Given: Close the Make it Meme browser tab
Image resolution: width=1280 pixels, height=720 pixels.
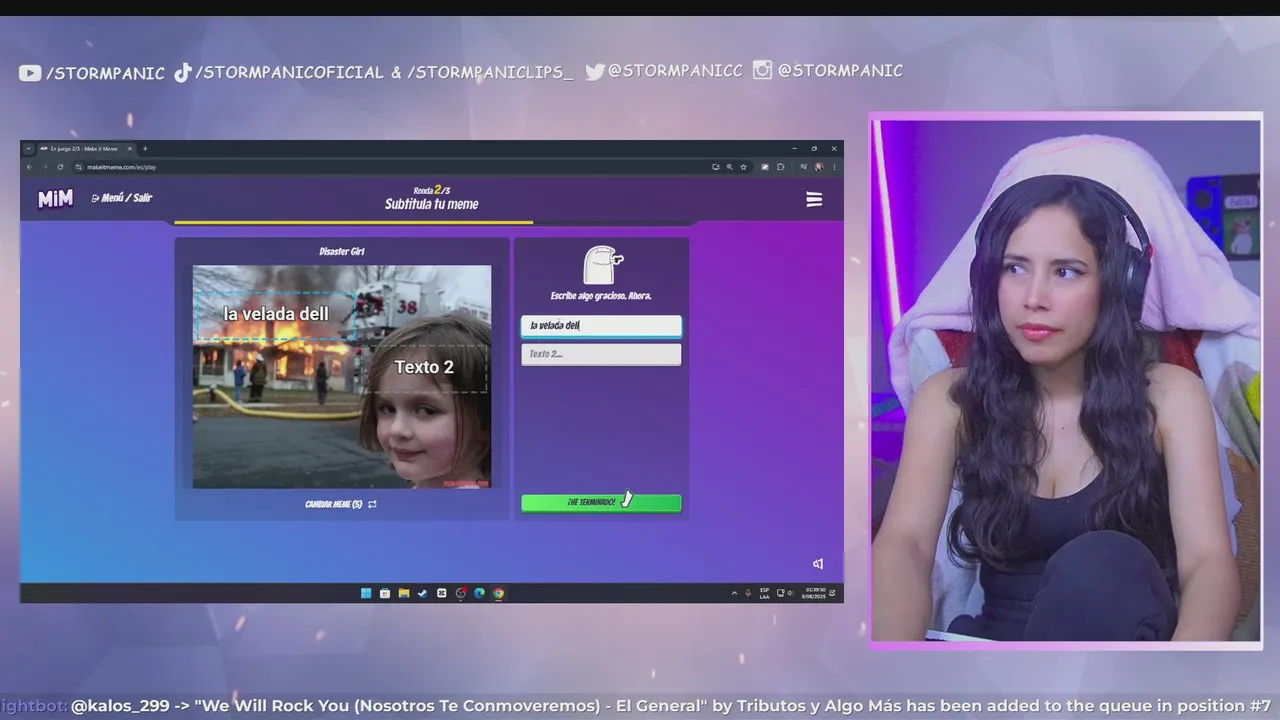Looking at the screenshot, I should click(130, 149).
